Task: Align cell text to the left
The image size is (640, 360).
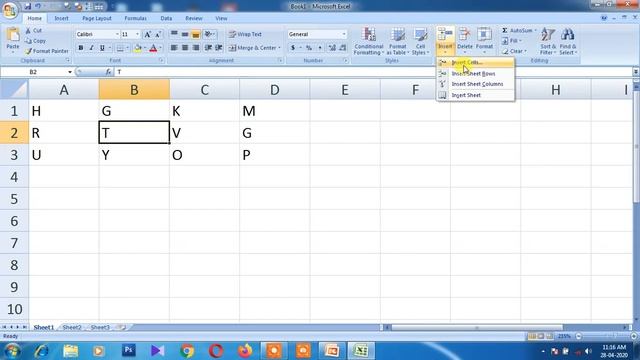Action: [x=174, y=48]
